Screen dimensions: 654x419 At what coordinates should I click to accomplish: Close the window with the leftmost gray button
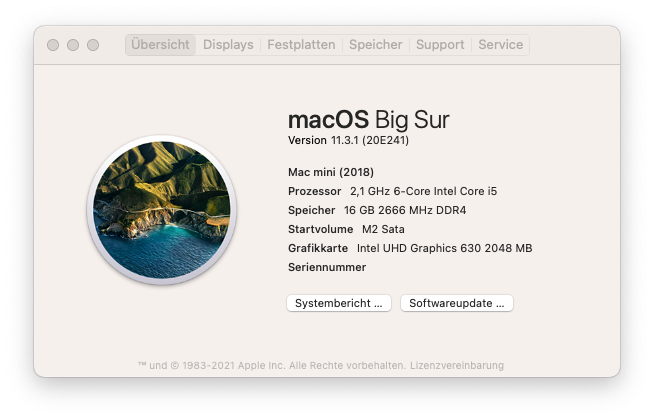point(53,45)
